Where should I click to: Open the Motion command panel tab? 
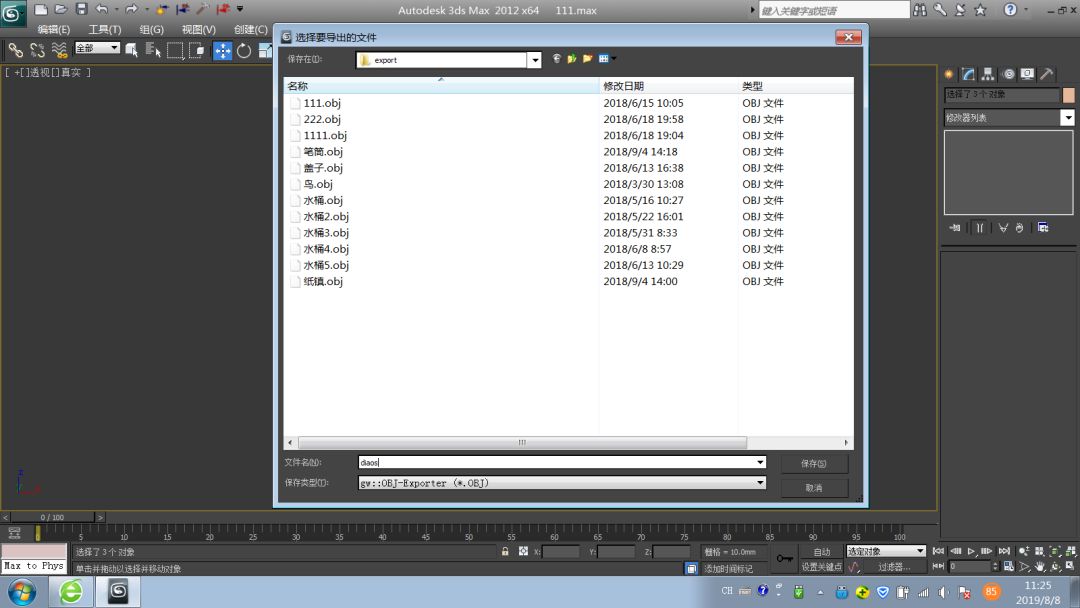[x=1008, y=74]
